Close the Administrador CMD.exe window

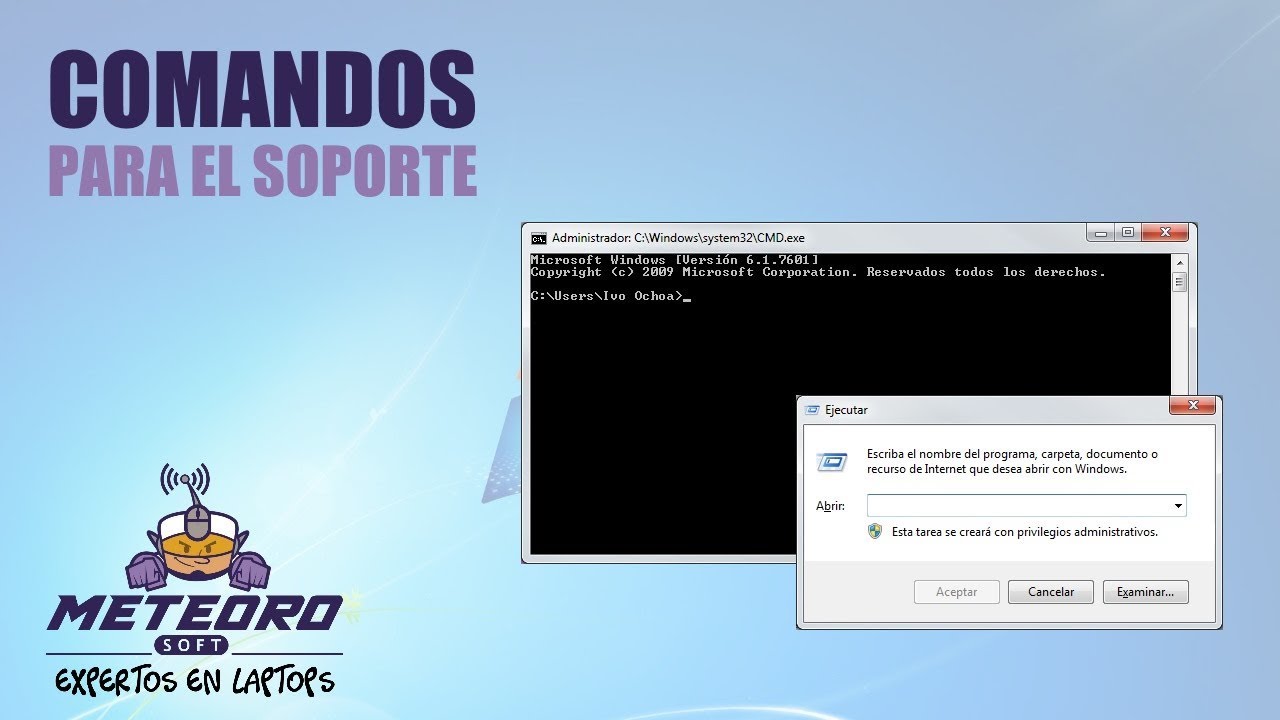(1164, 232)
